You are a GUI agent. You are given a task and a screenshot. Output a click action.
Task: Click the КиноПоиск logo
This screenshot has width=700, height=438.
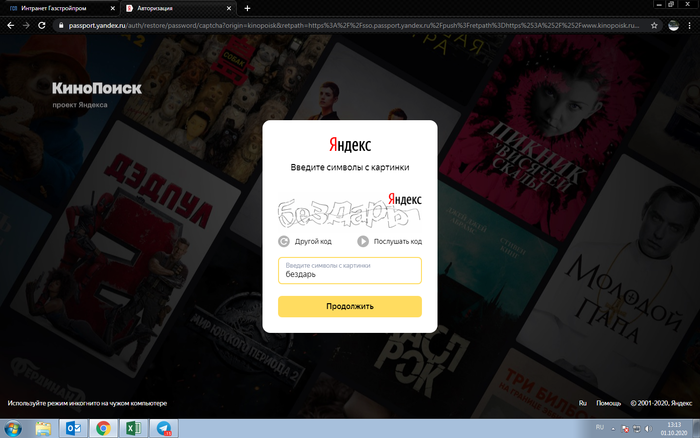(x=97, y=89)
